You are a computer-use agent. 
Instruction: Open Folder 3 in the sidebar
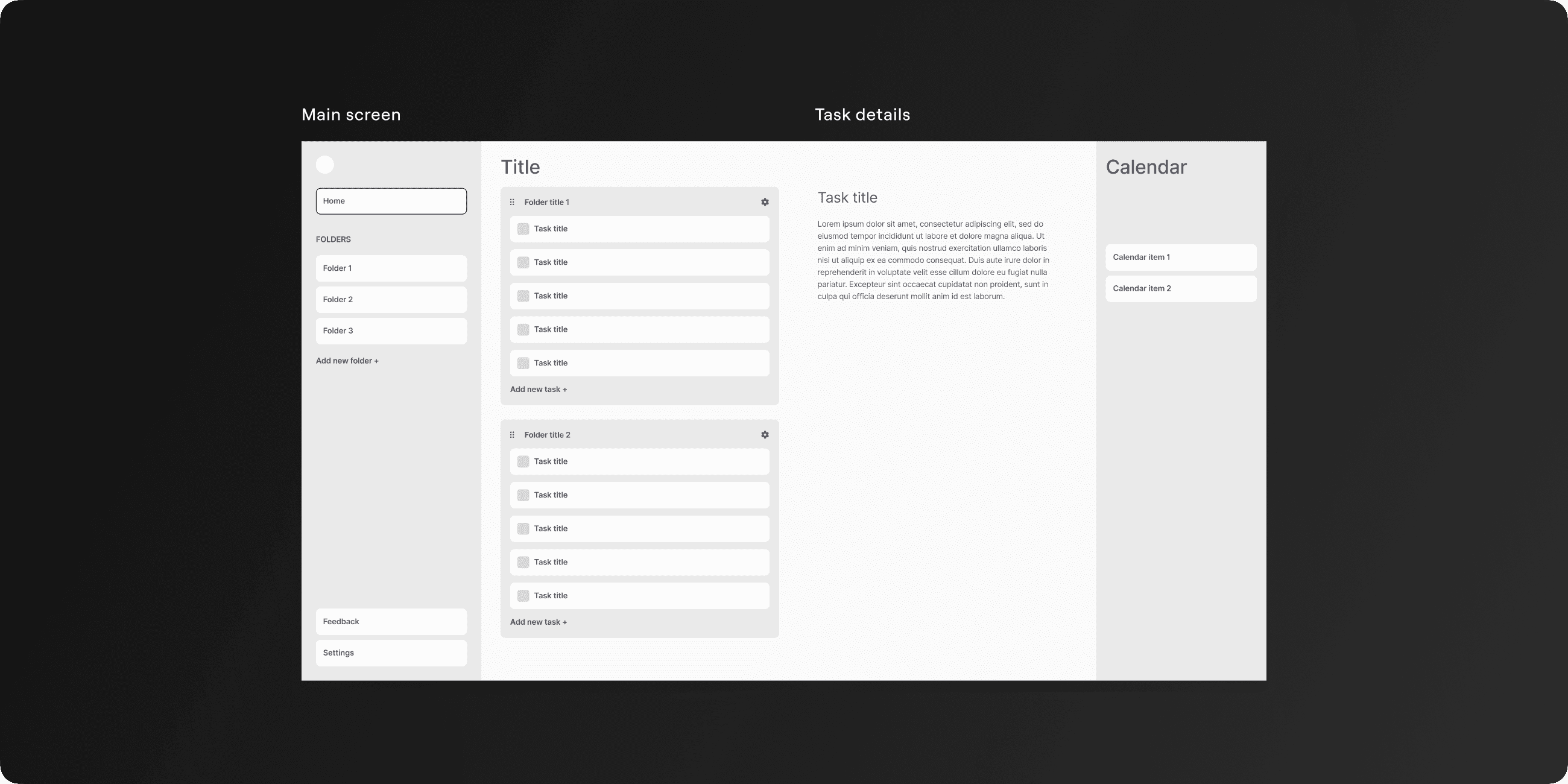[x=391, y=331]
